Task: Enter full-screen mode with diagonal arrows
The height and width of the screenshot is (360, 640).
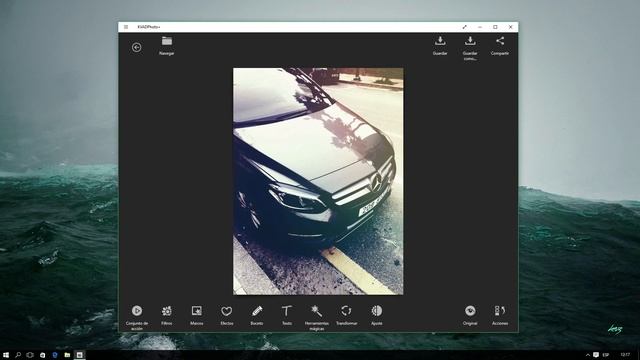Action: point(464,27)
